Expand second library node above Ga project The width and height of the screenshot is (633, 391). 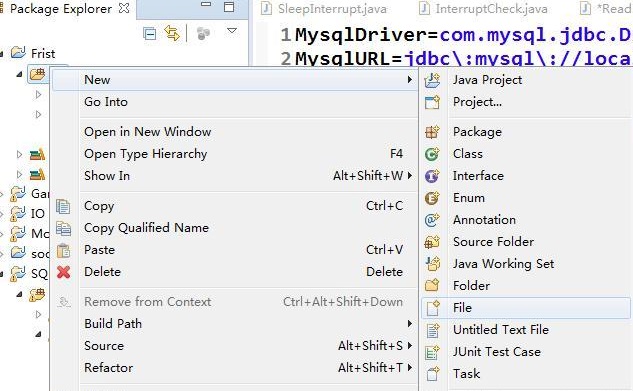click(x=19, y=174)
